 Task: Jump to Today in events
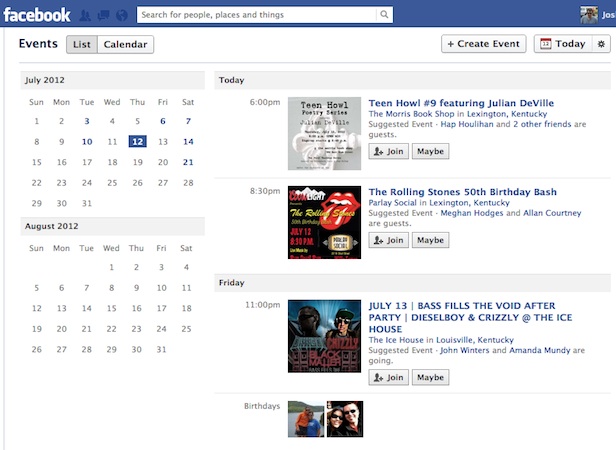(563, 44)
